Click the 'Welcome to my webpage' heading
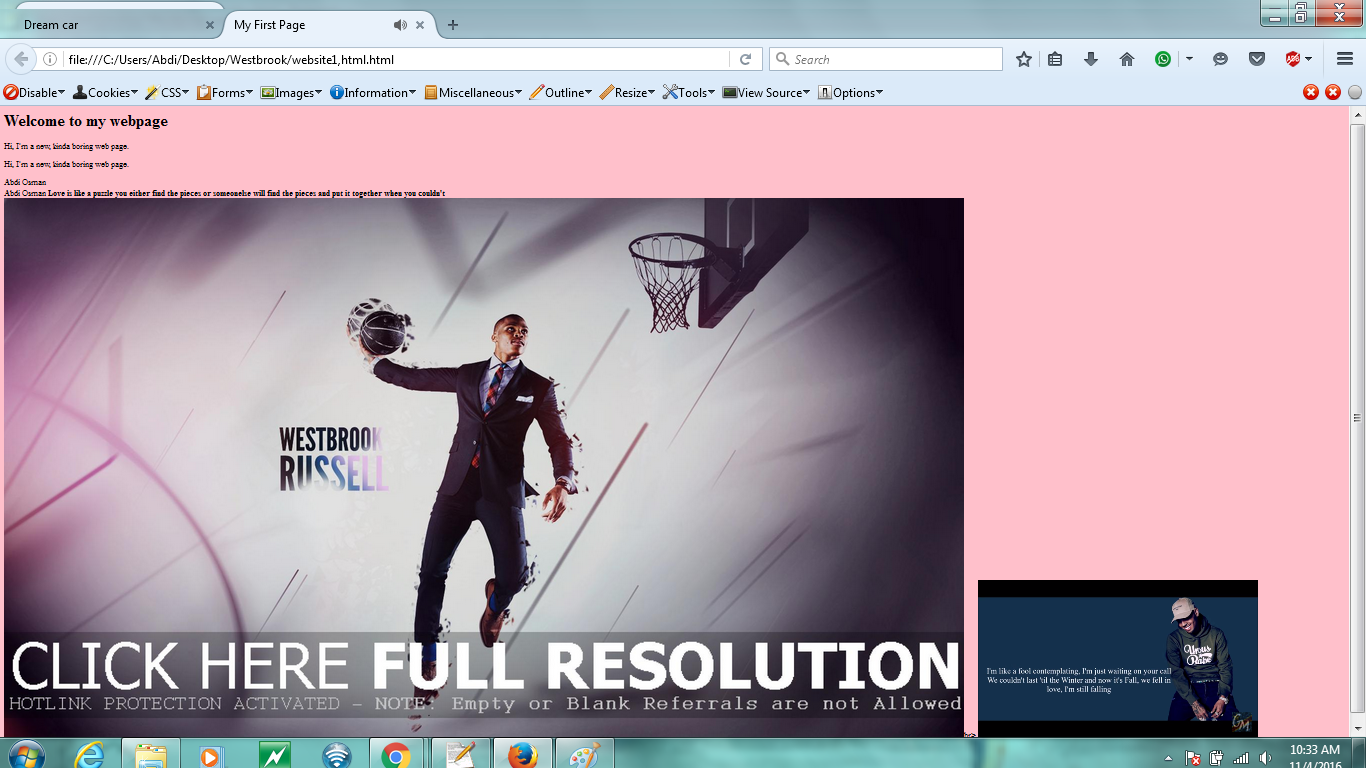This screenshot has width=1366, height=768. click(86, 121)
